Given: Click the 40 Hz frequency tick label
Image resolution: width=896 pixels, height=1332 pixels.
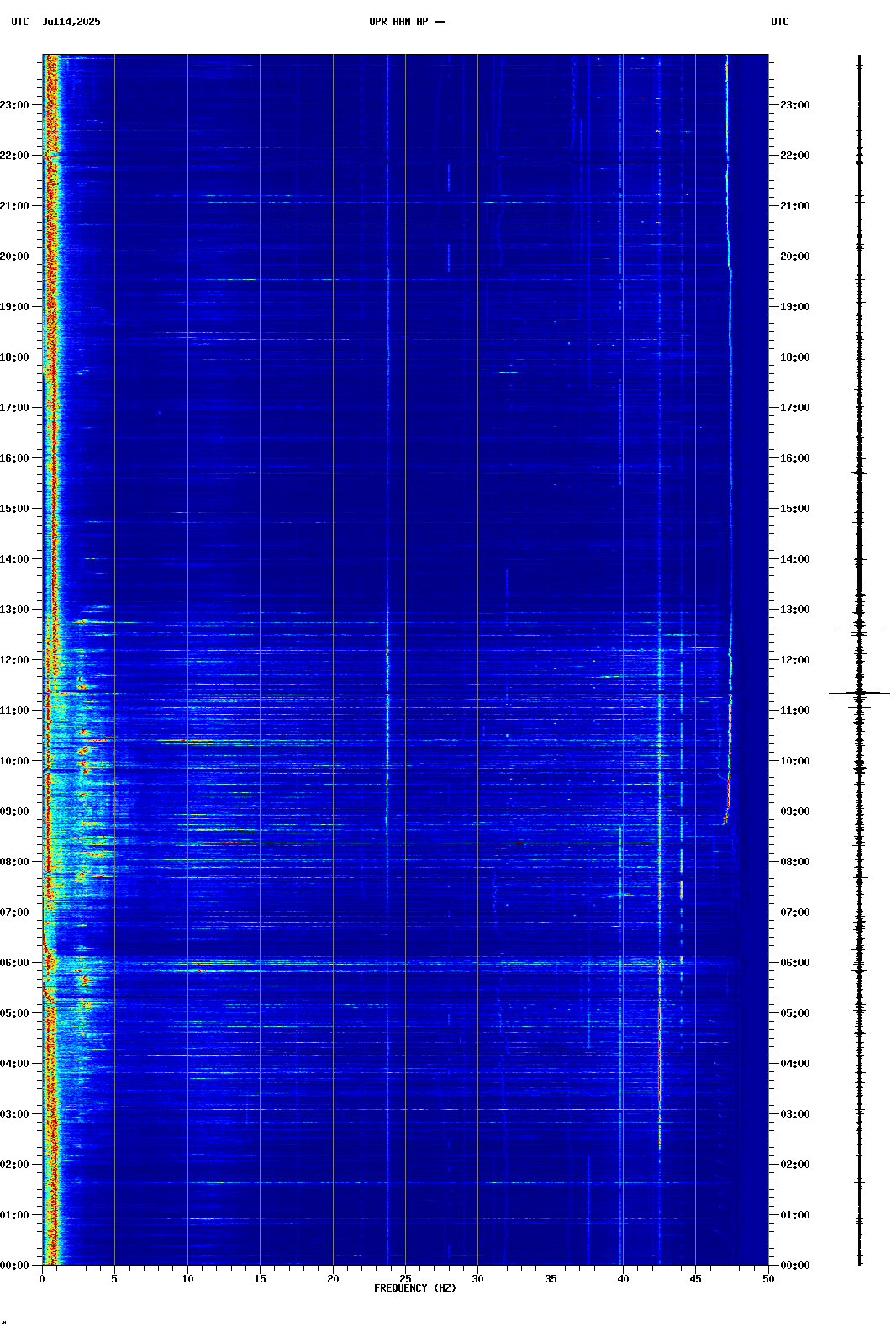Looking at the screenshot, I should (623, 1279).
